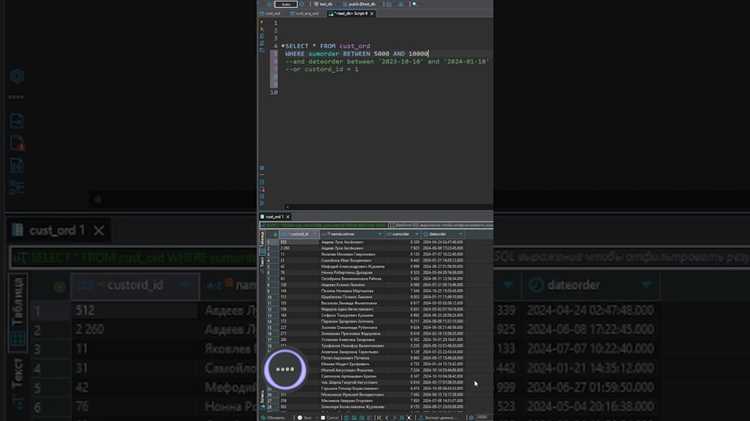This screenshot has width=750, height=421.
Task: Click the SQL filter expression field above the grid
Action: (376, 225)
